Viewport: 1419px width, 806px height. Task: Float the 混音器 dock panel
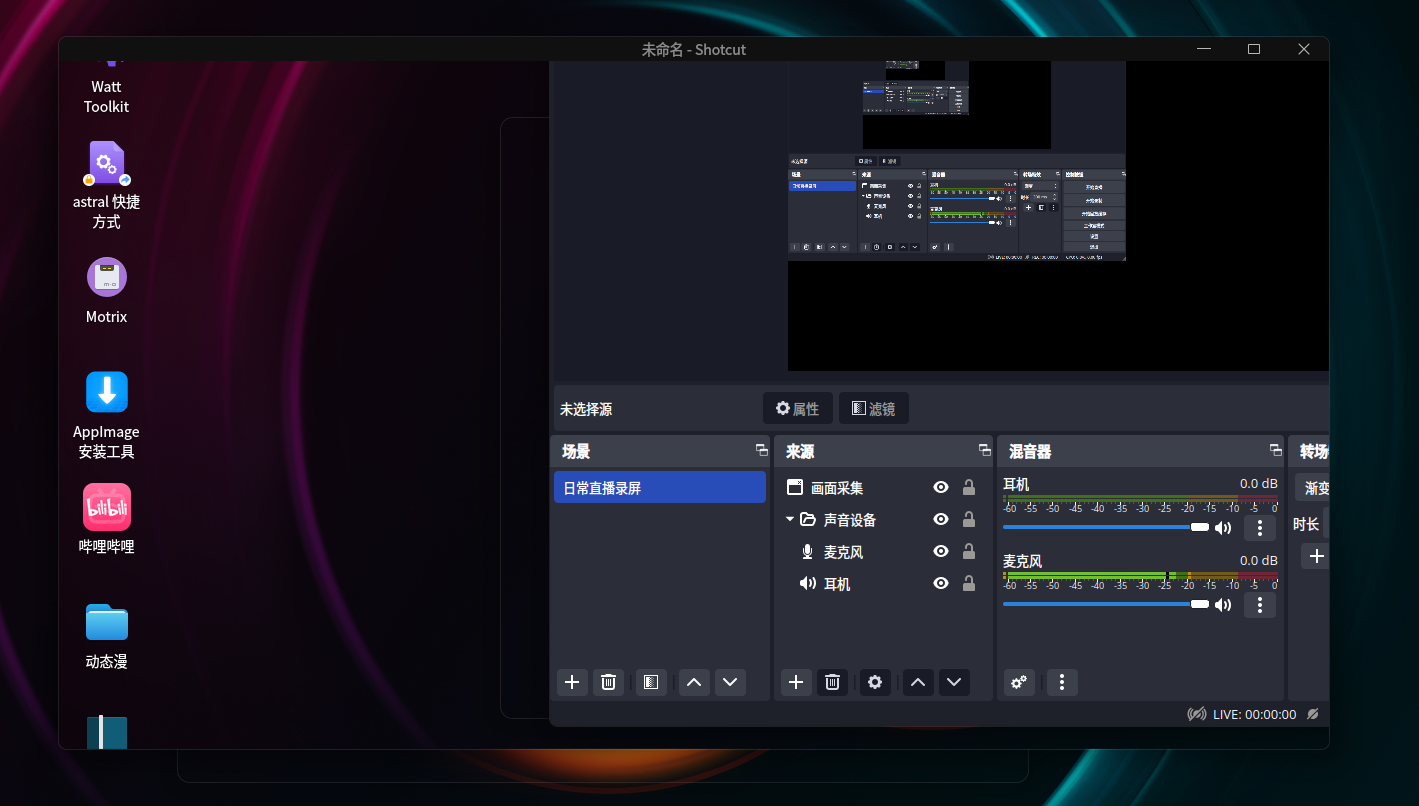pos(1275,450)
